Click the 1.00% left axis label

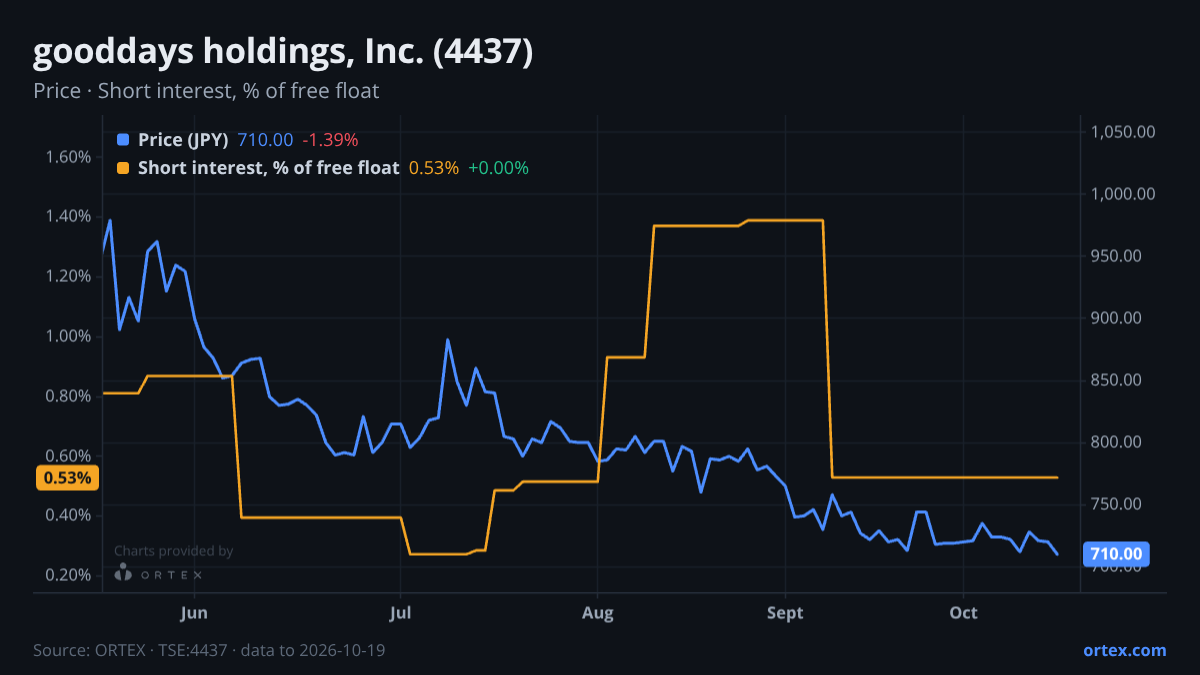(x=68, y=336)
